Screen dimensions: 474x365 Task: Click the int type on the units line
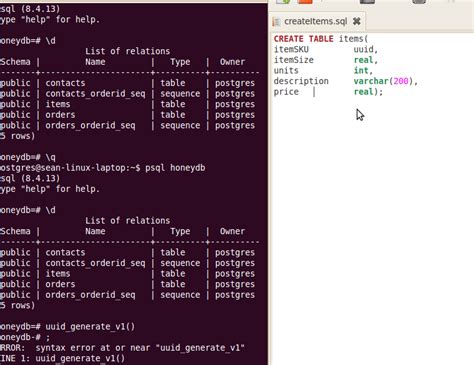(361, 71)
